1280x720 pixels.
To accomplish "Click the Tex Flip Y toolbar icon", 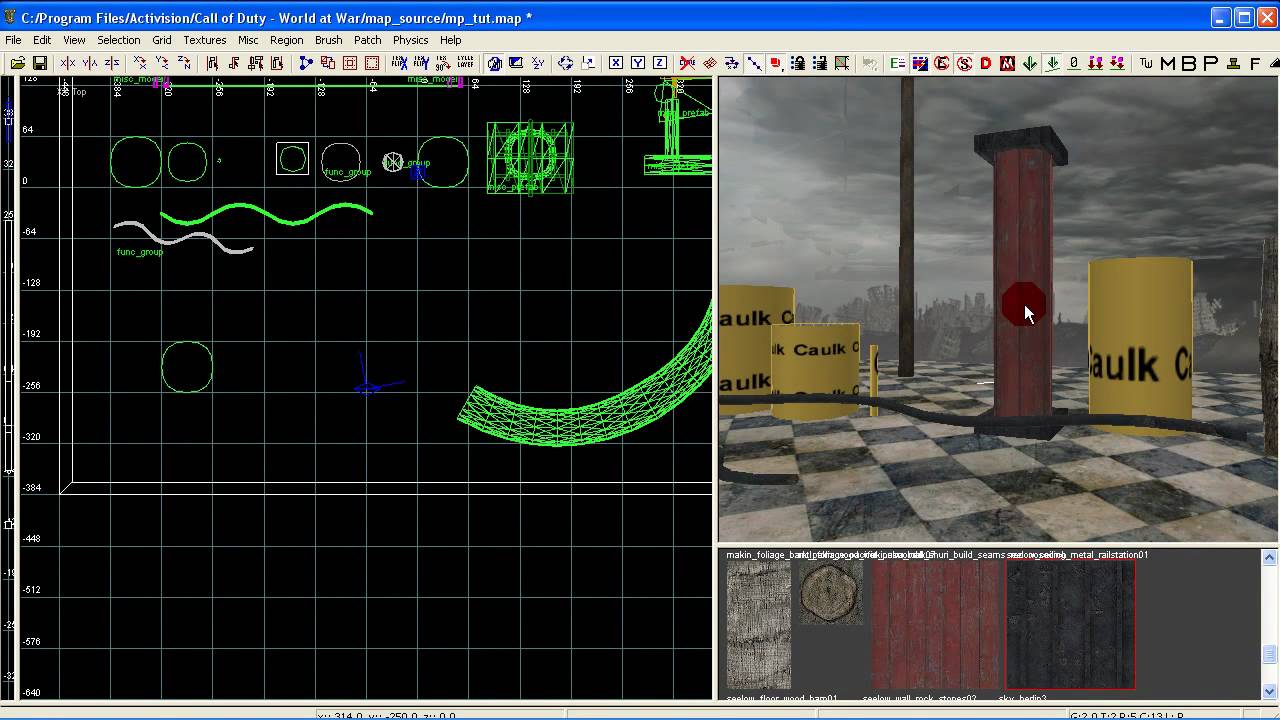I will click(x=421, y=63).
